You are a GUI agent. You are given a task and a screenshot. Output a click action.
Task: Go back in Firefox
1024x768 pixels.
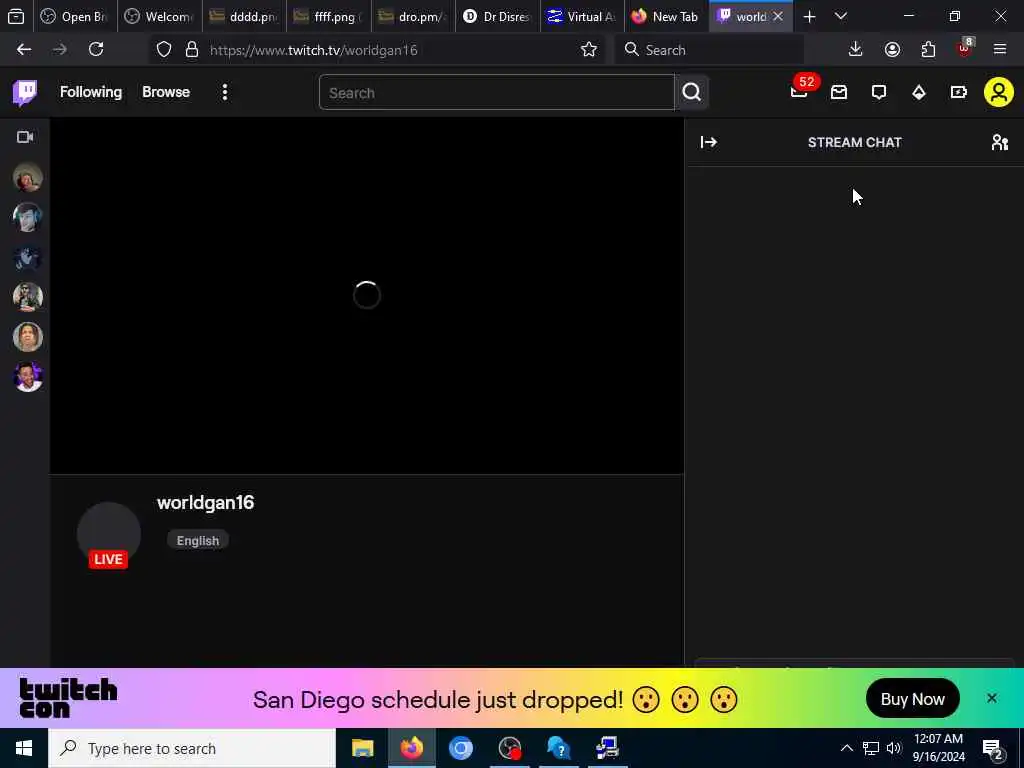(x=24, y=50)
